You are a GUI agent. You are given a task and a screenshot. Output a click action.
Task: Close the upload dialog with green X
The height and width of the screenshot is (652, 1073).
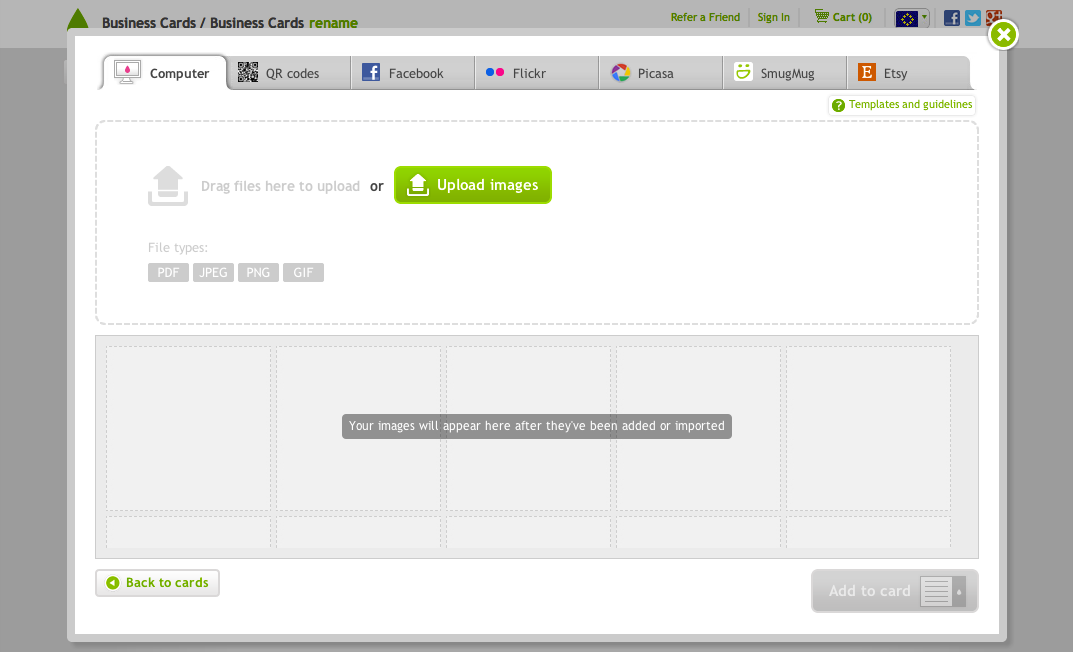coord(1003,35)
